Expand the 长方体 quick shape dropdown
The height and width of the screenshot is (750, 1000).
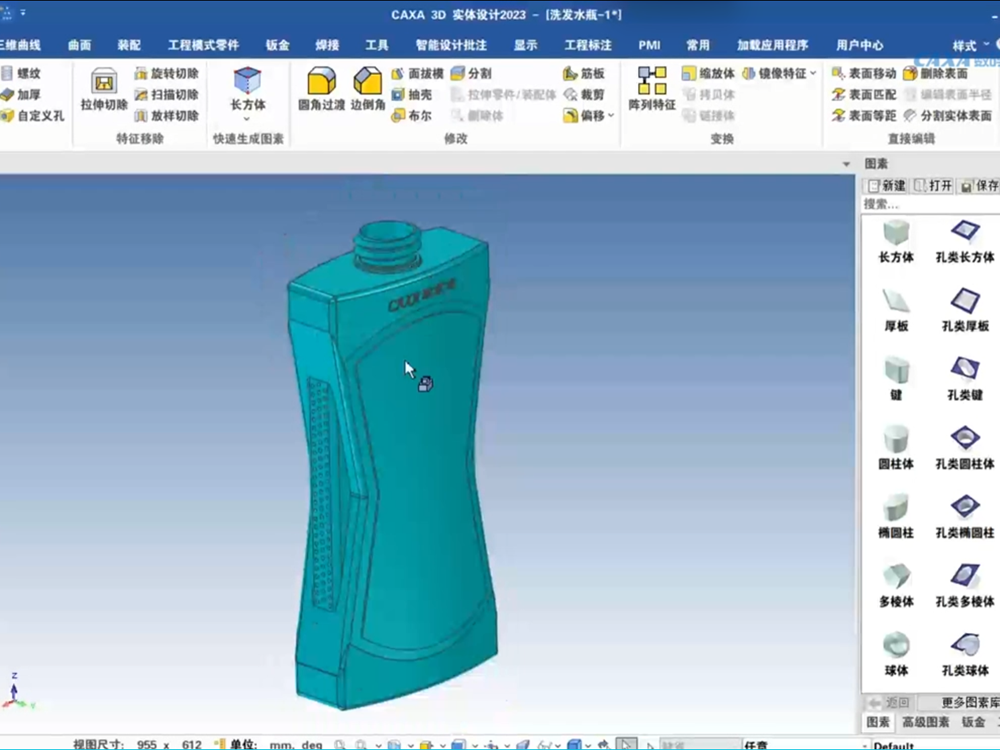point(247,119)
